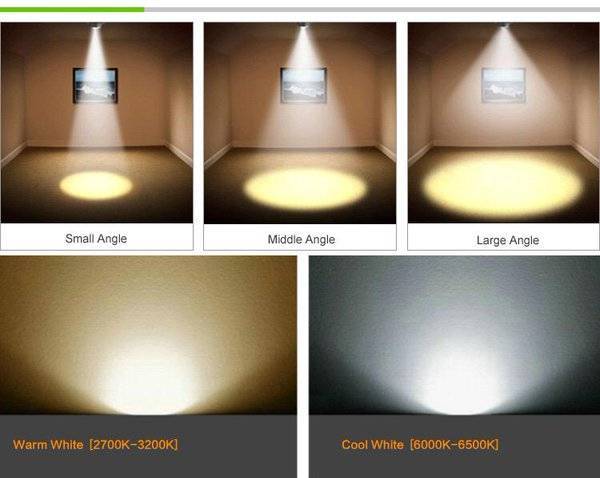Click the gray unfilled progress bar section
The height and width of the screenshot is (478, 600).
(x=372, y=10)
